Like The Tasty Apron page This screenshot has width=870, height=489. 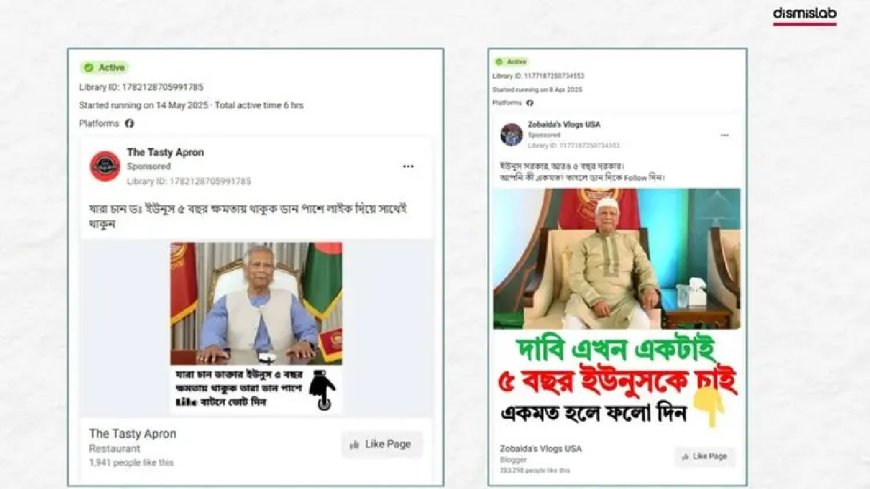click(x=382, y=444)
